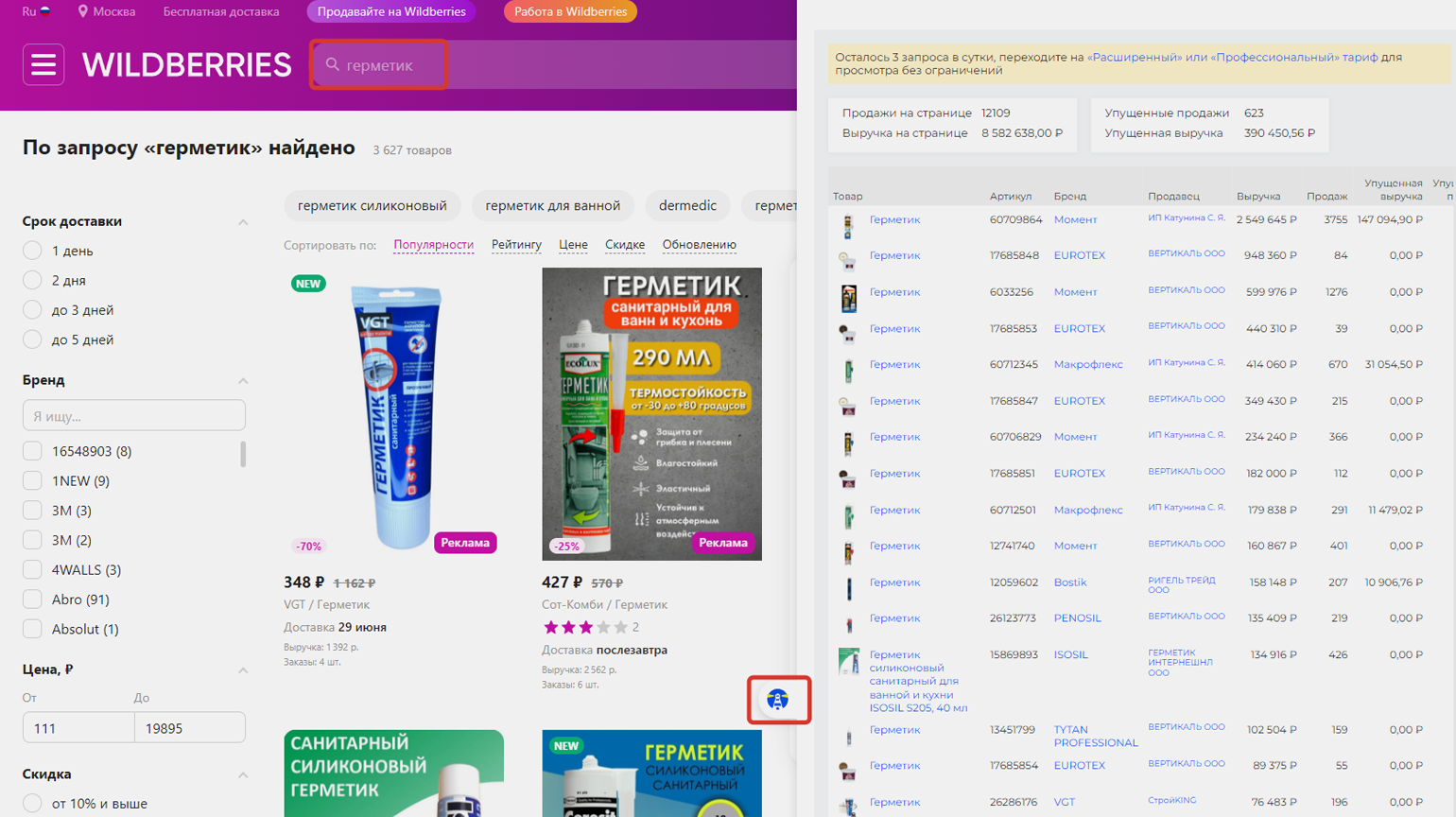Screen dimensions: 1456x817
Task: Collapse the Бренд filter section
Action: pos(243,381)
